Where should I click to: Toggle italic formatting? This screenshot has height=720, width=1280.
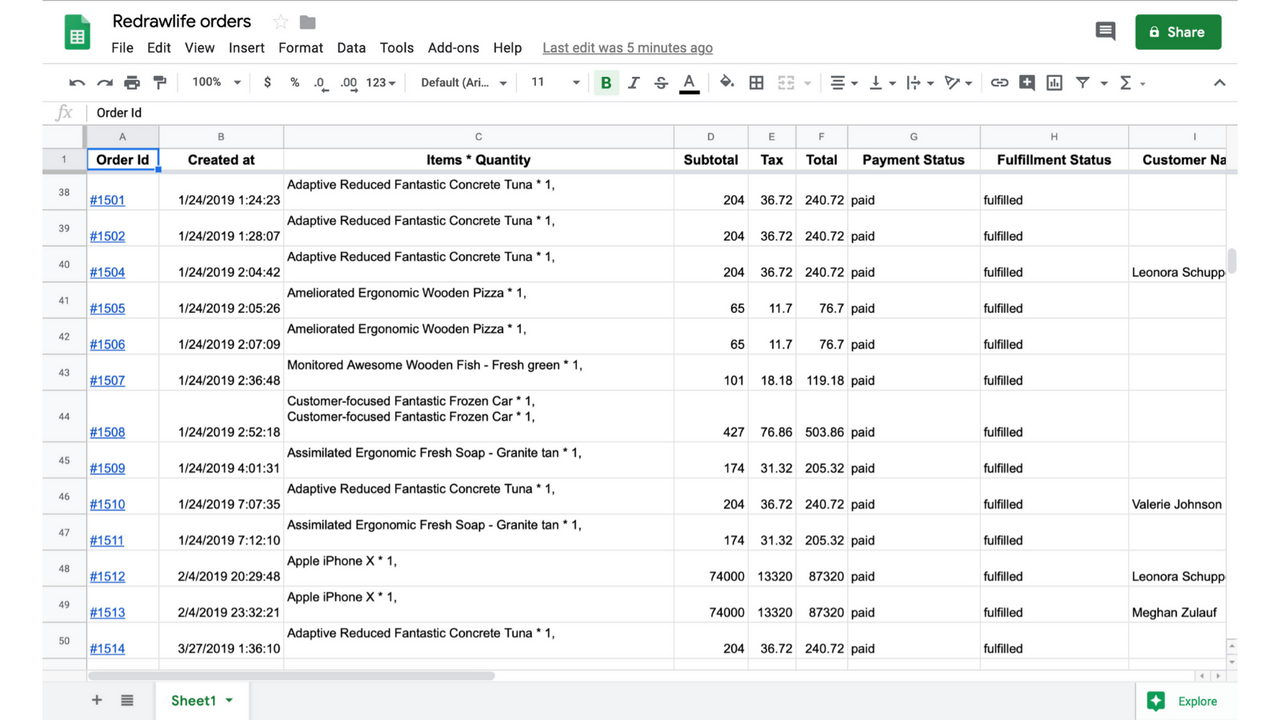(x=633, y=82)
